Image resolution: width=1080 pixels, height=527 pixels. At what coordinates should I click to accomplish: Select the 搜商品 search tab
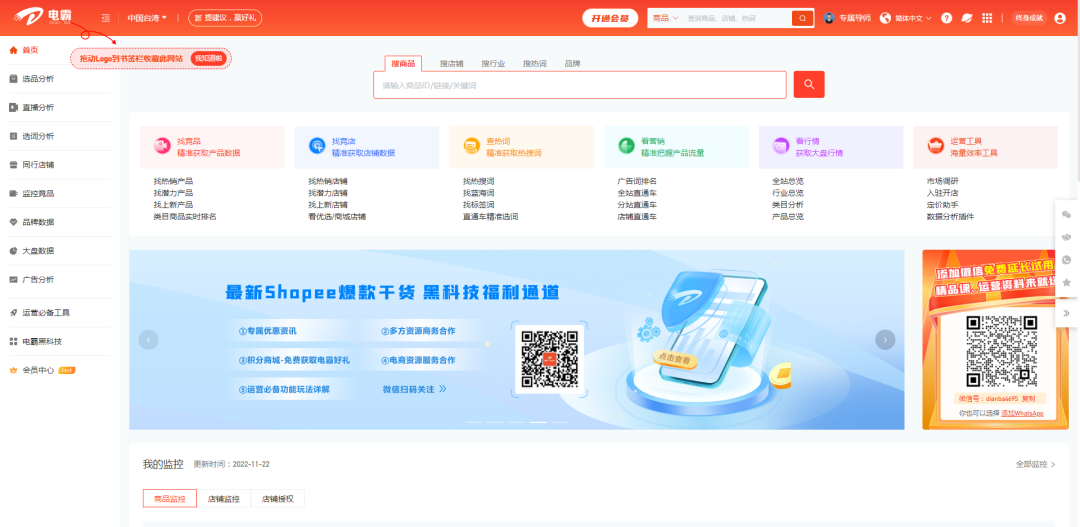[403, 63]
